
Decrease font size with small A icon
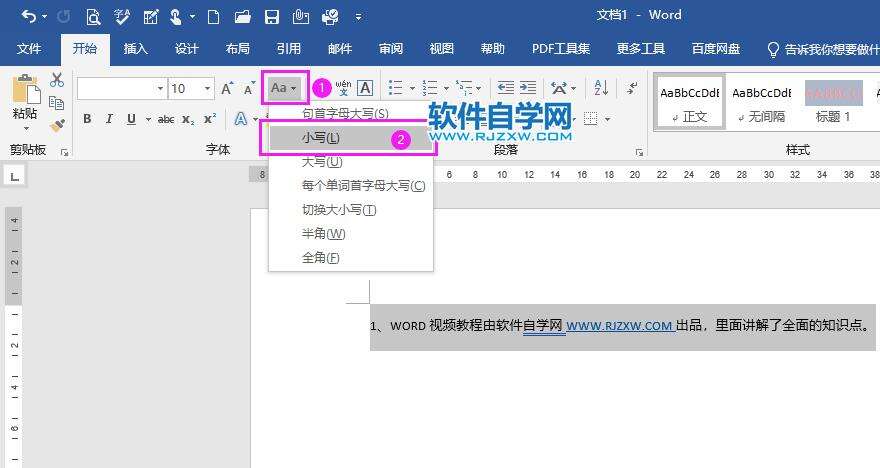pos(249,89)
